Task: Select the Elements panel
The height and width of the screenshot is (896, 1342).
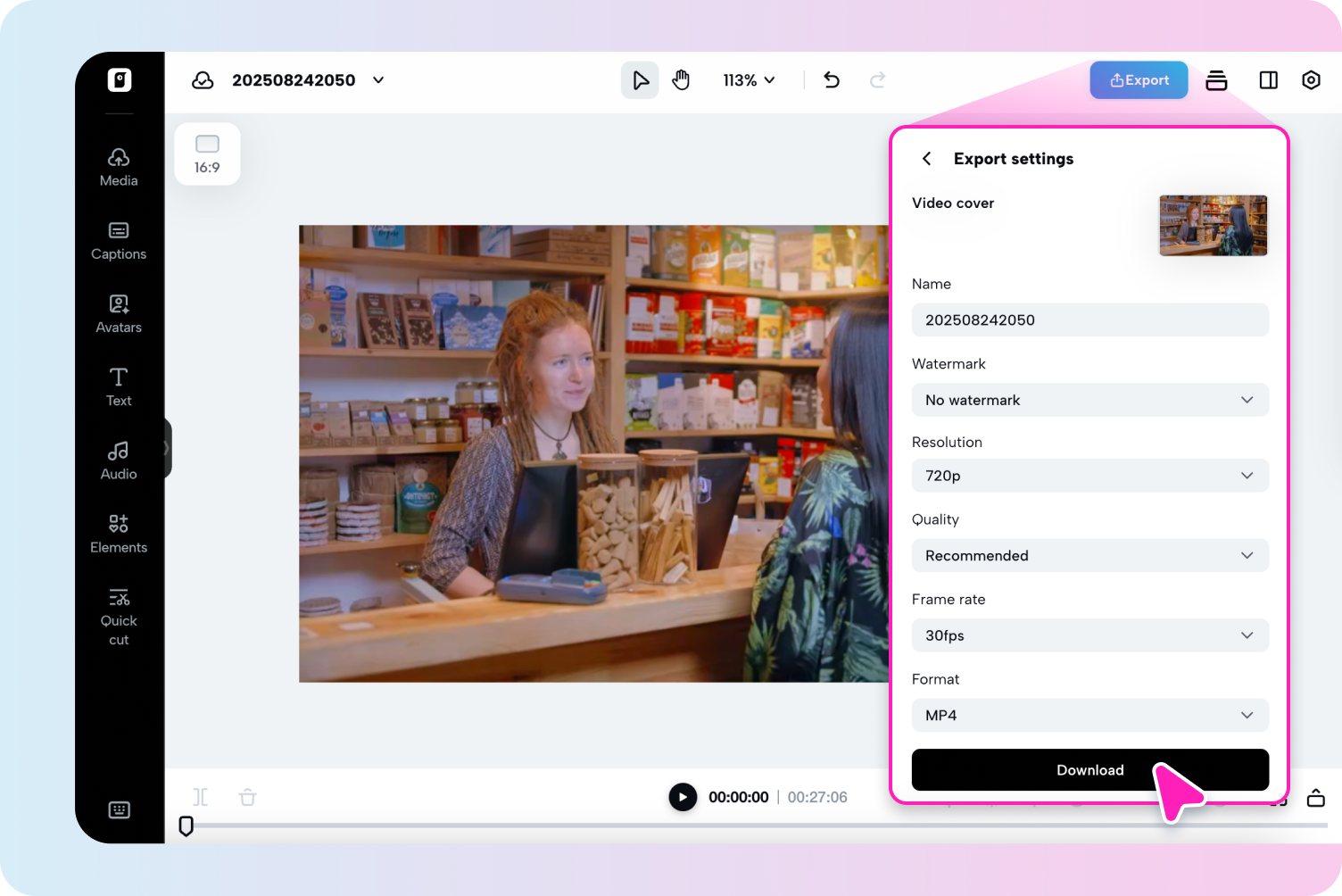Action: (x=118, y=533)
